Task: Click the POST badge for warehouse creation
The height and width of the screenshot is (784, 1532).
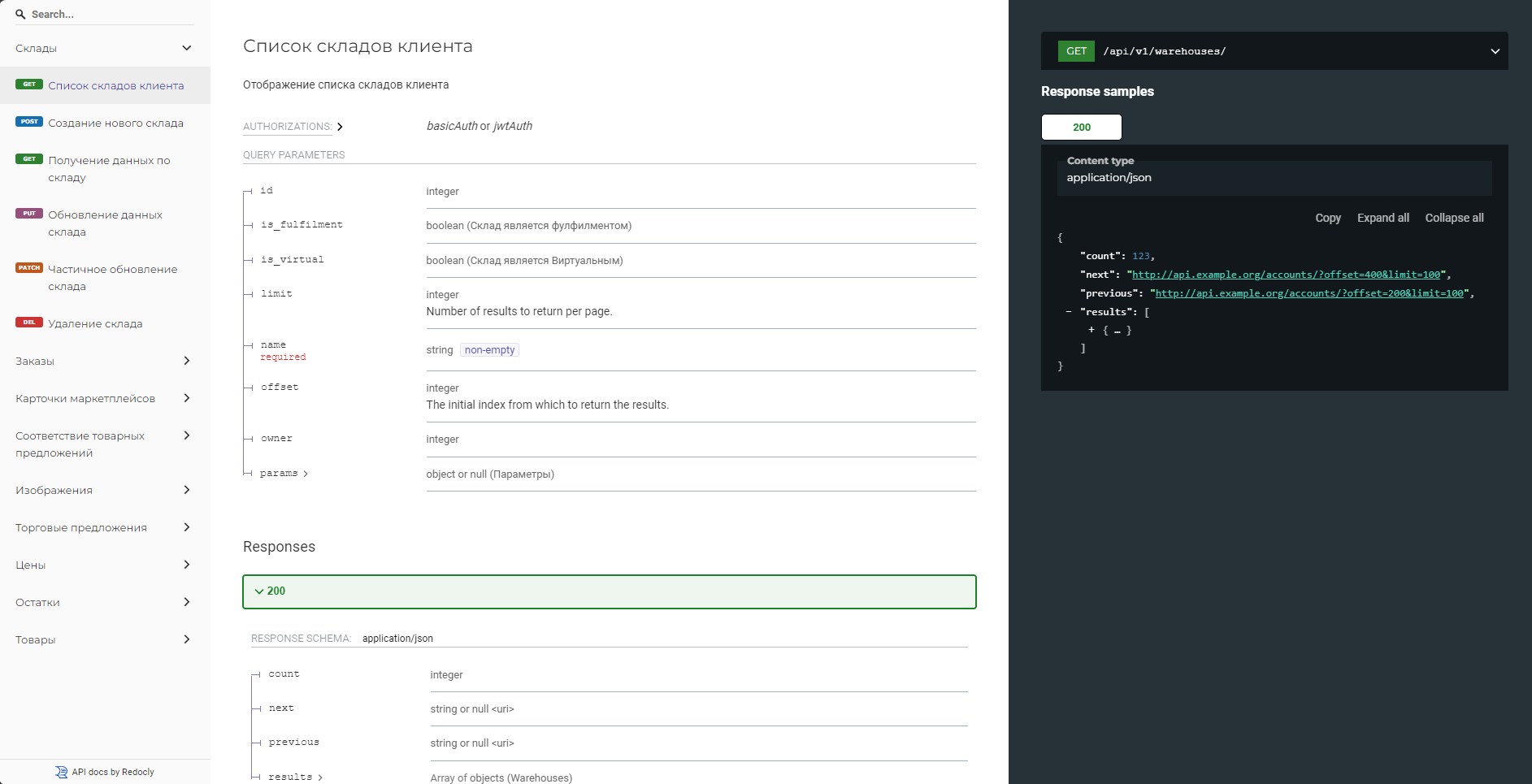Action: tap(29, 122)
